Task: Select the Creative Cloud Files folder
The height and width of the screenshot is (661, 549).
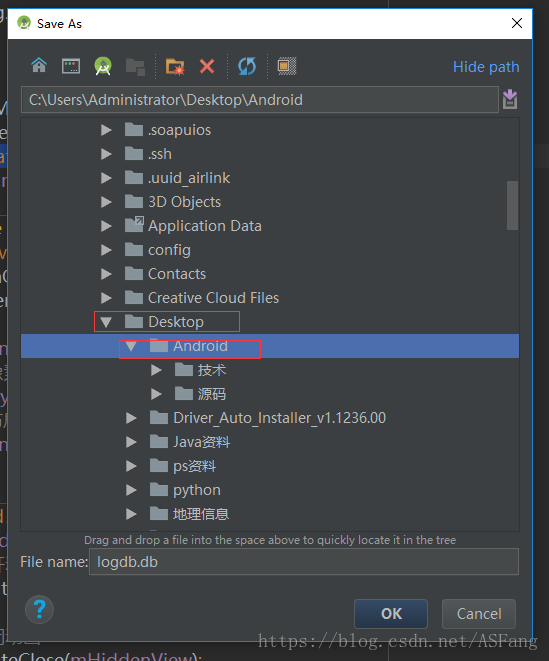Action: click(x=213, y=298)
